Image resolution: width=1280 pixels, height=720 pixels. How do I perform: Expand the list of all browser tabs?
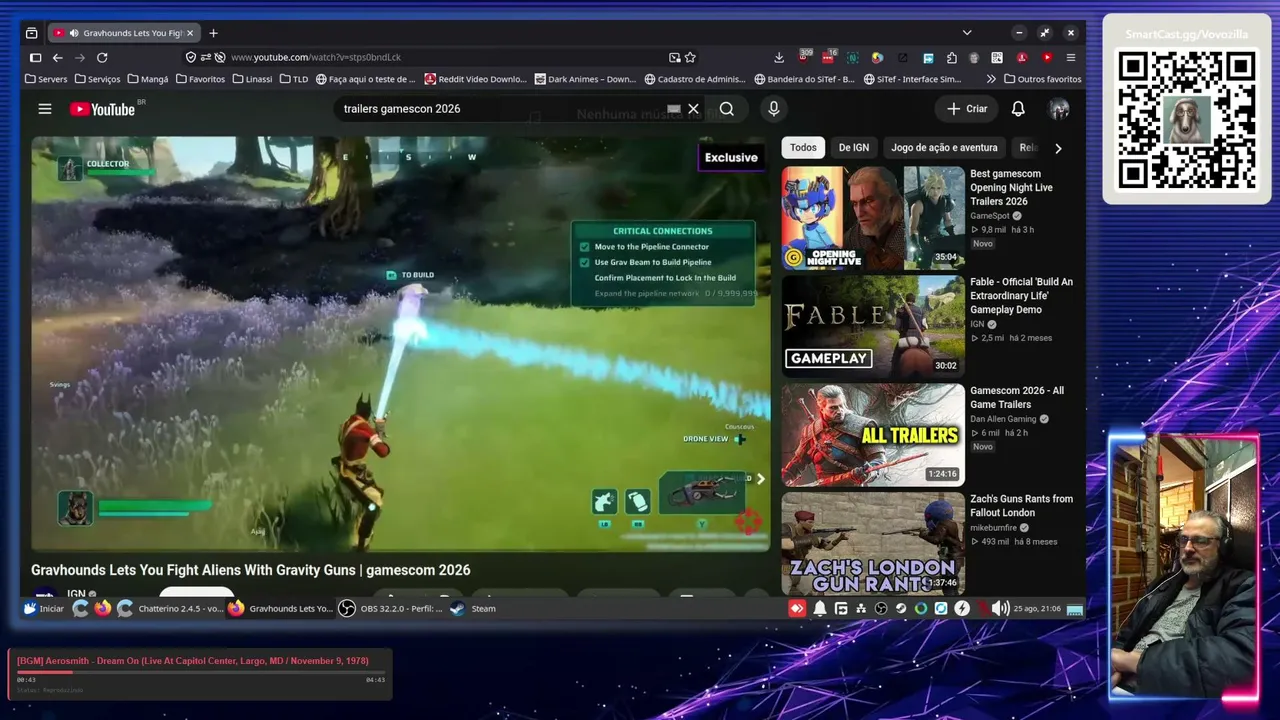point(967,33)
